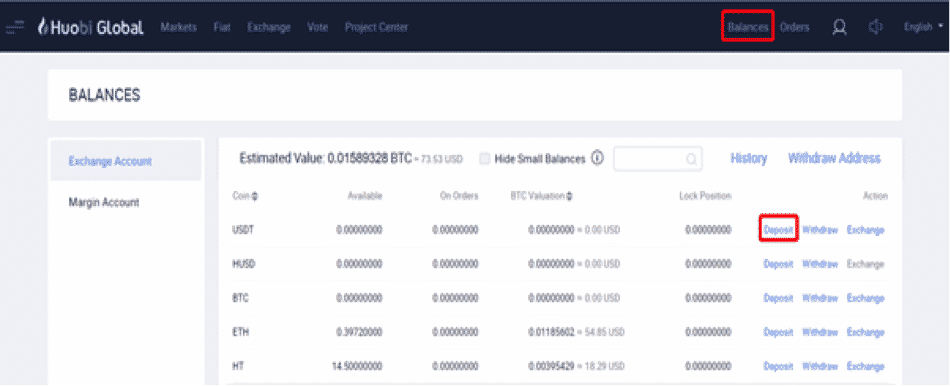
Task: Click the BTC coin name in the table
Action: [240, 298]
